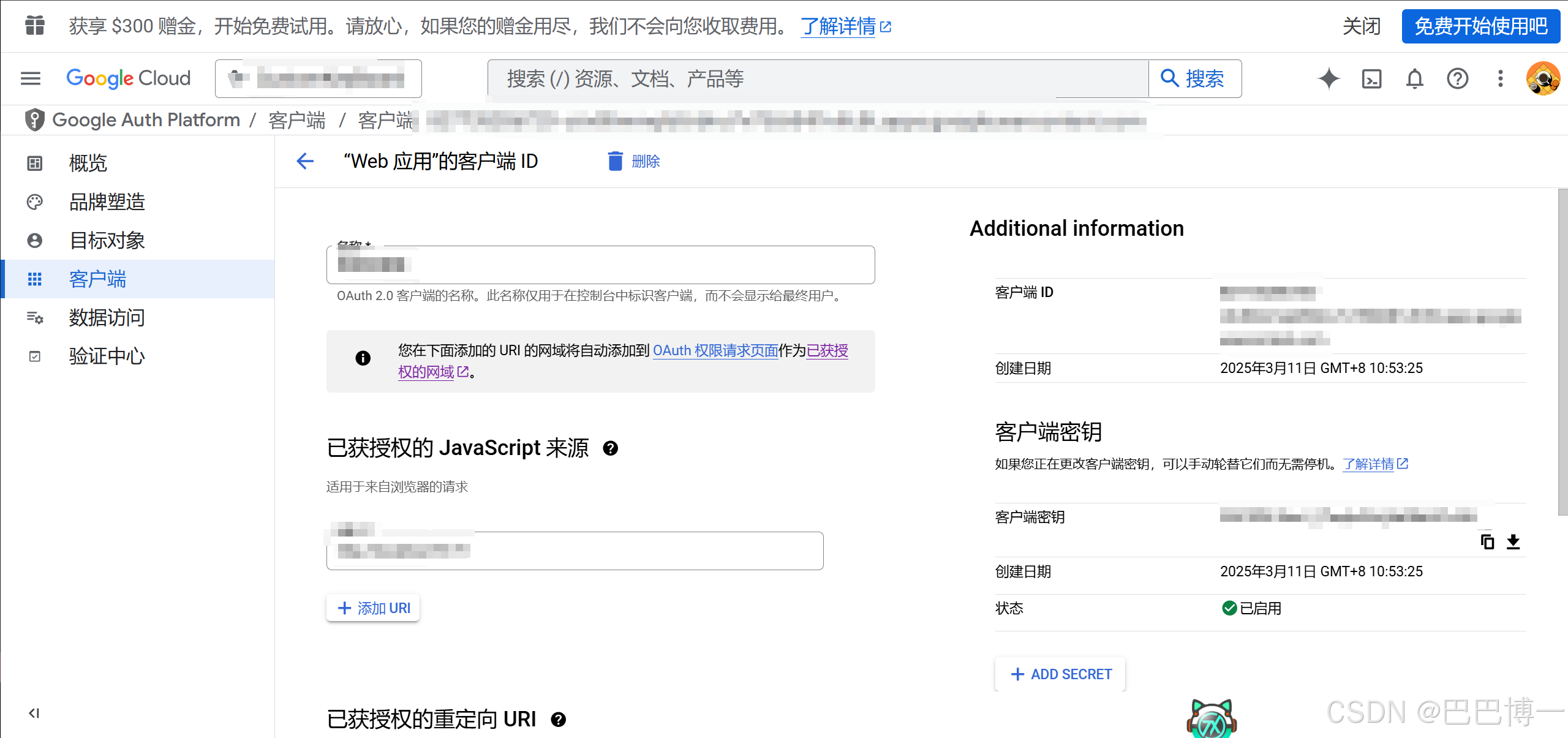1568x738 pixels.
Task: Open 了解详情 link under 客户端密钥
Action: [x=1375, y=464]
